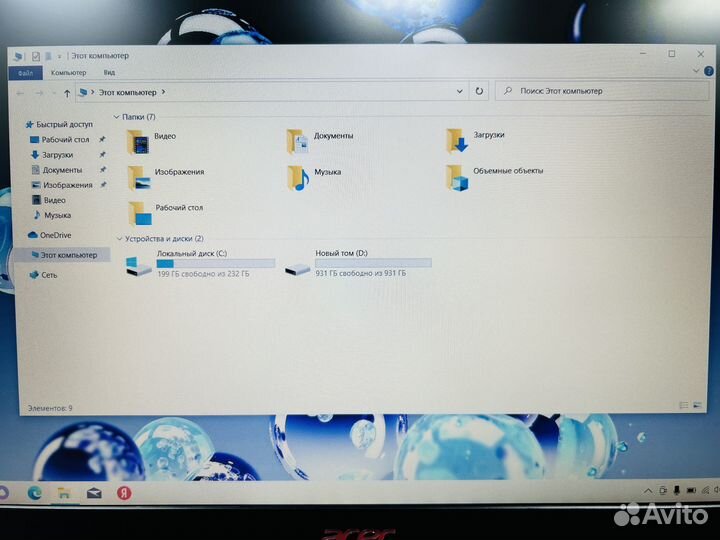
Task: Click the "199 ГБ свободно из 232 ГБ" text
Action: click(203, 274)
